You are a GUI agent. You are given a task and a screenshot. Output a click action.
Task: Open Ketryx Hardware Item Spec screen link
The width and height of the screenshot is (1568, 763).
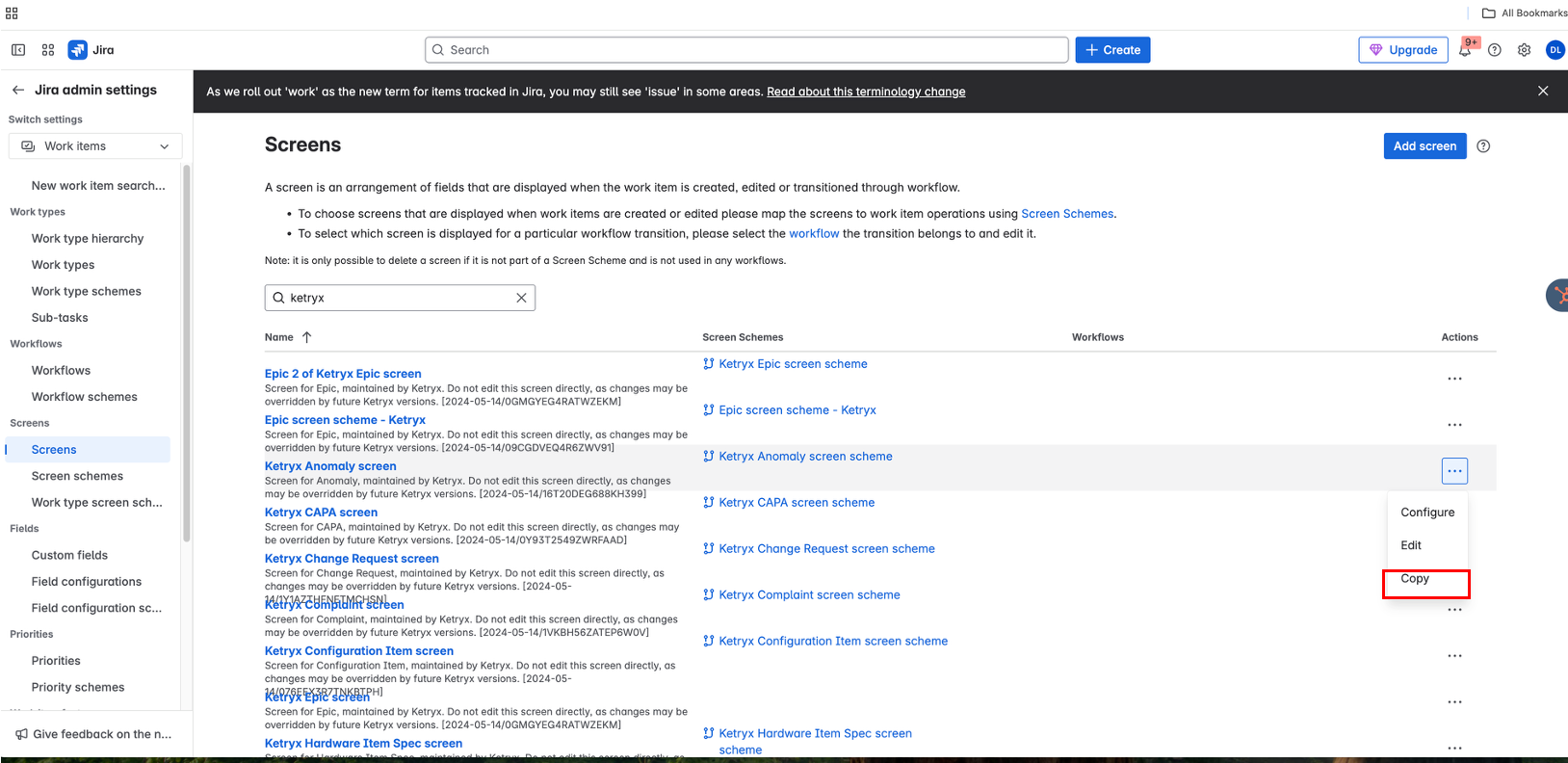(363, 744)
